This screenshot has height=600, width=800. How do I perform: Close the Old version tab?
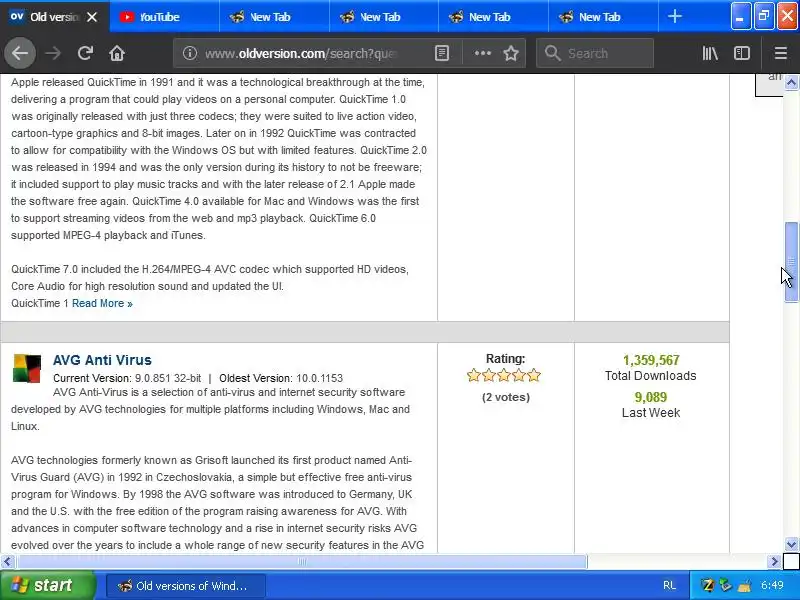92,17
